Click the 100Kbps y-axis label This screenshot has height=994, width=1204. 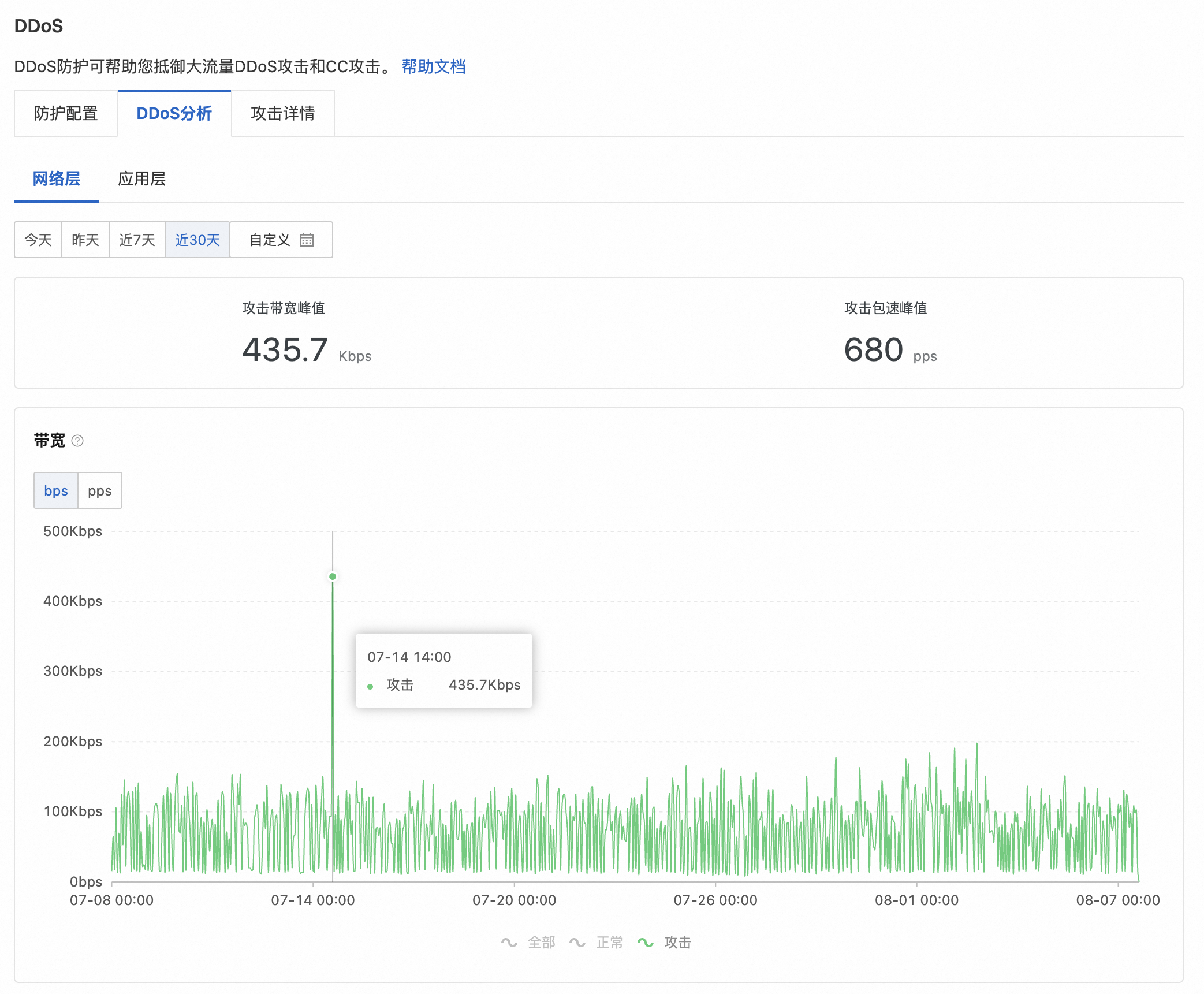73,811
